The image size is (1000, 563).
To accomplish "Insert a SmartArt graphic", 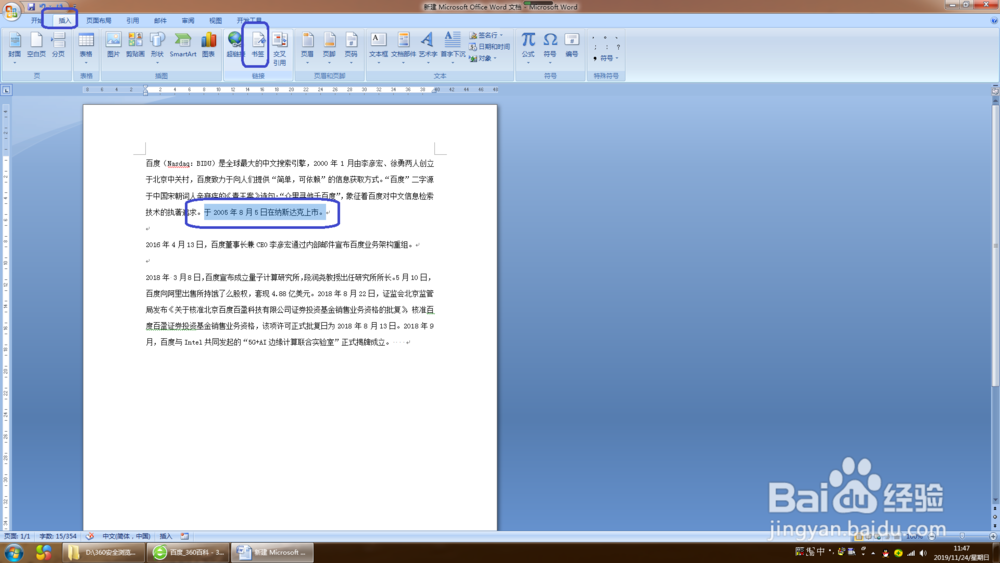I will (183, 46).
